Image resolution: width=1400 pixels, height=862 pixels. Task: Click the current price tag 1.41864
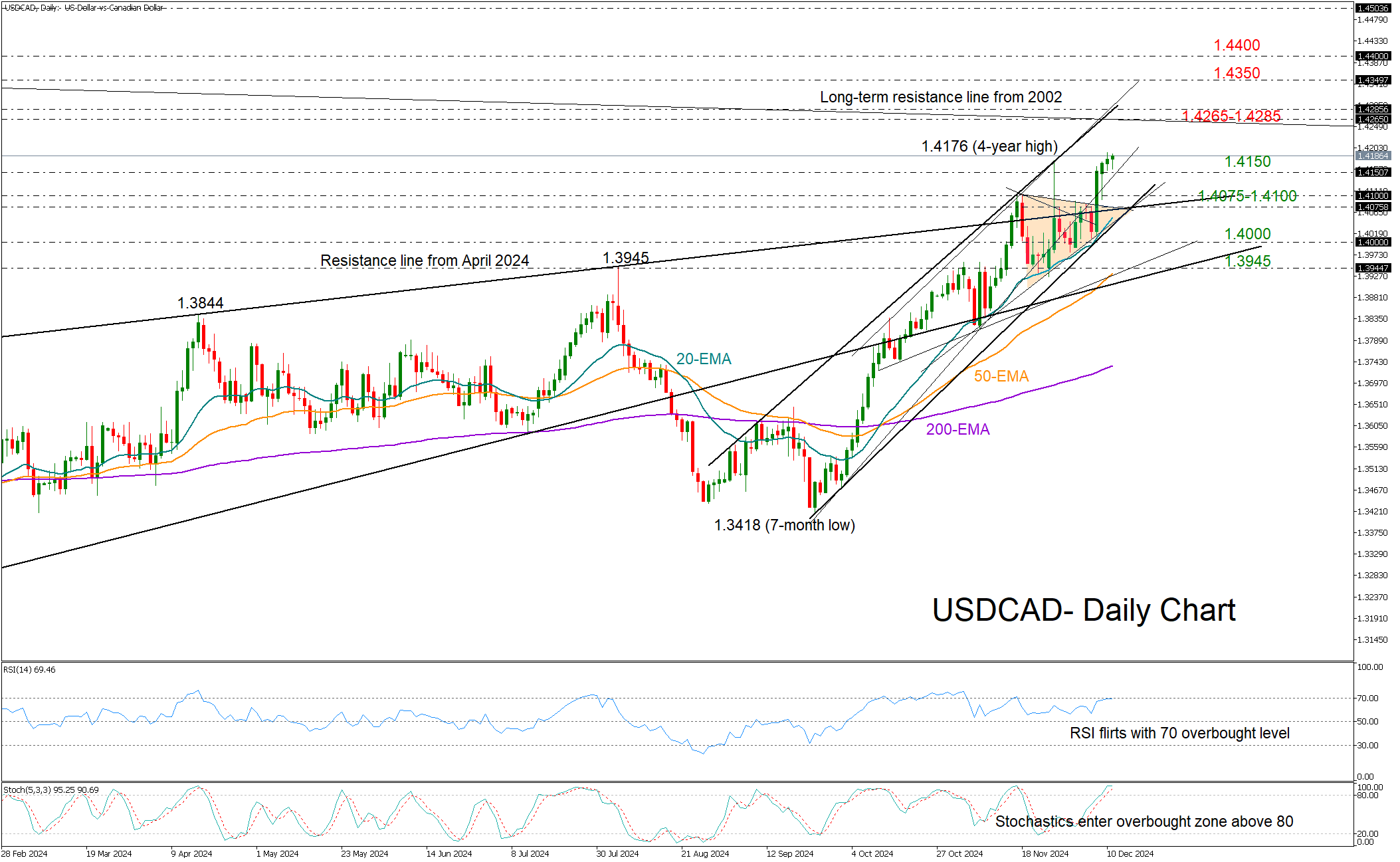(x=1372, y=156)
